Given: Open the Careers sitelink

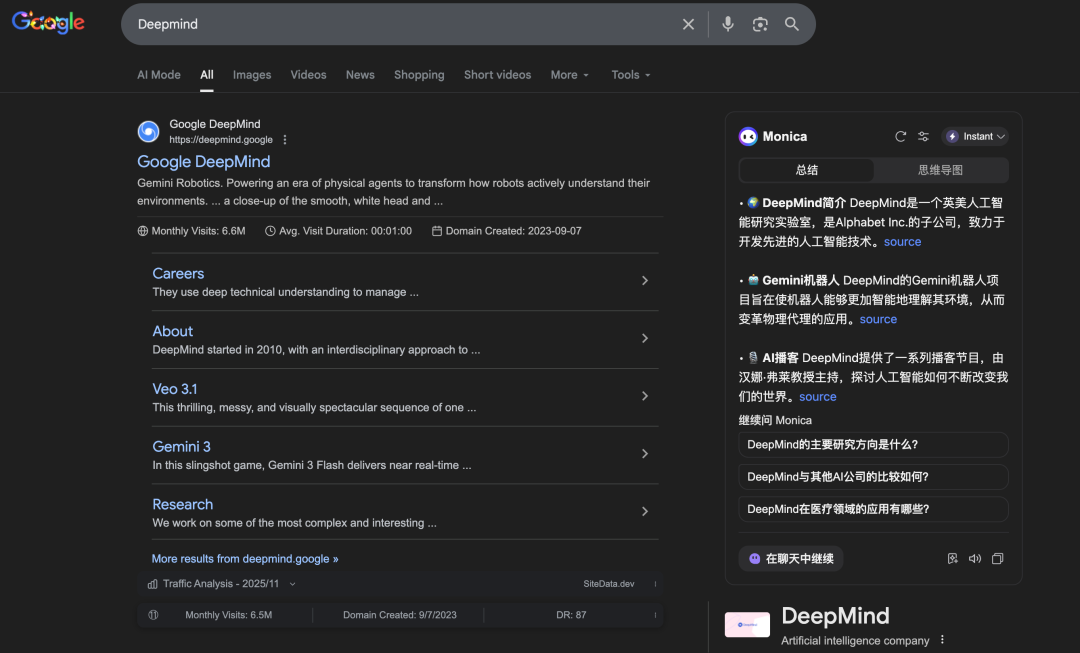Looking at the screenshot, I should [x=178, y=273].
